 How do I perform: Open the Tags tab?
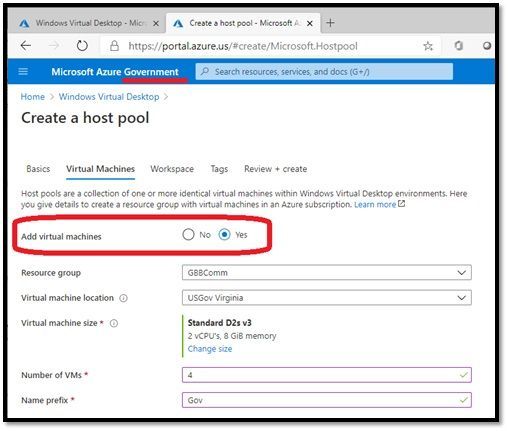[x=219, y=169]
